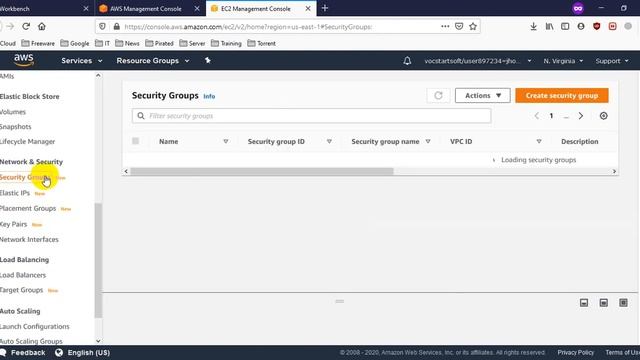Open table preferences gear icon
The image size is (640, 360).
tap(603, 116)
